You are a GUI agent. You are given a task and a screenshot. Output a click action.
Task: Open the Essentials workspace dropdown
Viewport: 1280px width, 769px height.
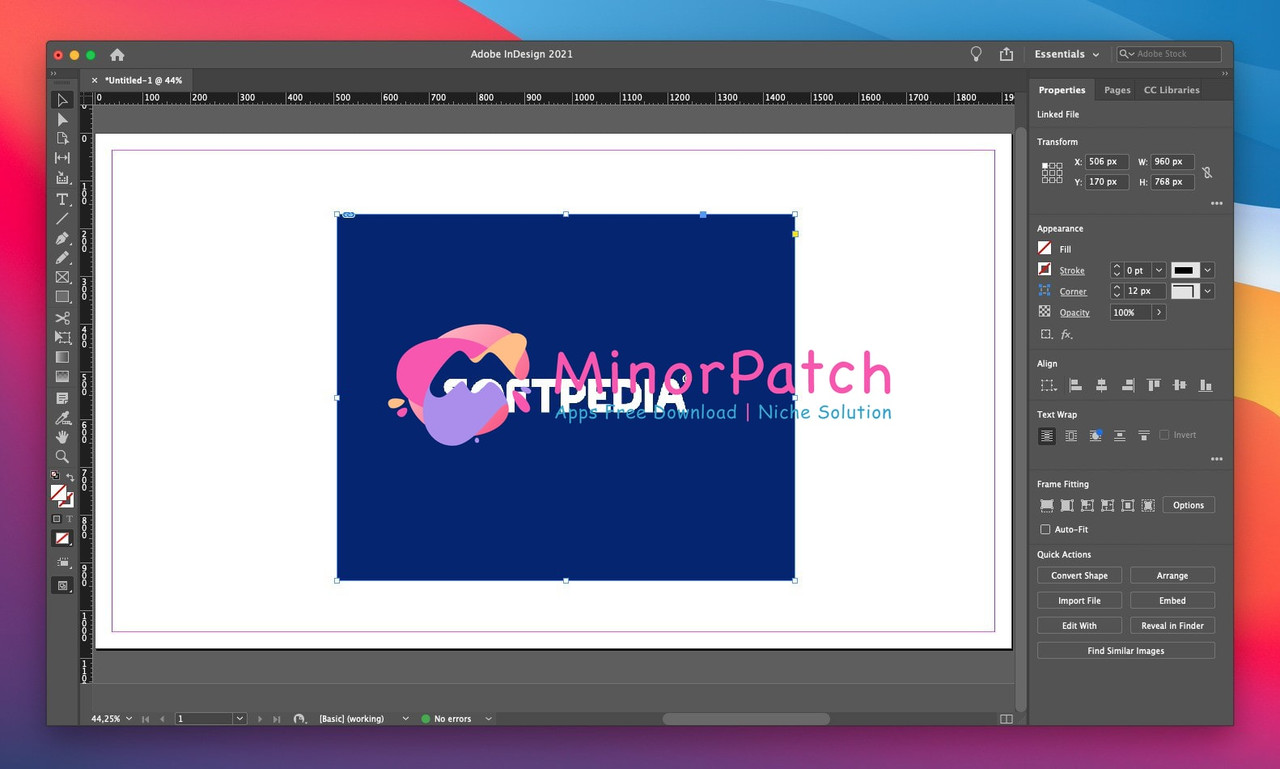point(1066,54)
